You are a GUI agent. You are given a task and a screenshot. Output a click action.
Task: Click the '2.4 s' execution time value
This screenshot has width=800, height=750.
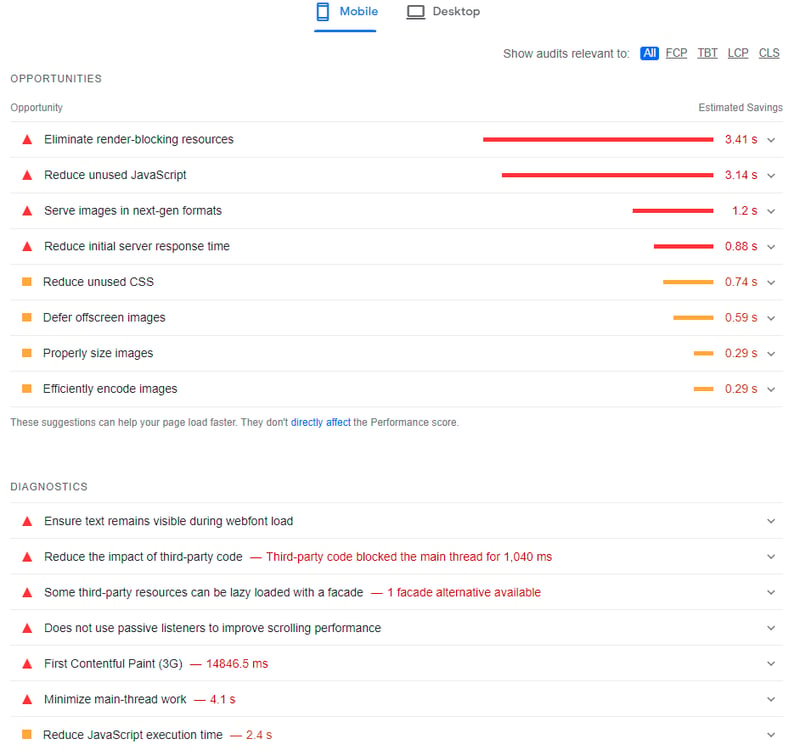259,735
